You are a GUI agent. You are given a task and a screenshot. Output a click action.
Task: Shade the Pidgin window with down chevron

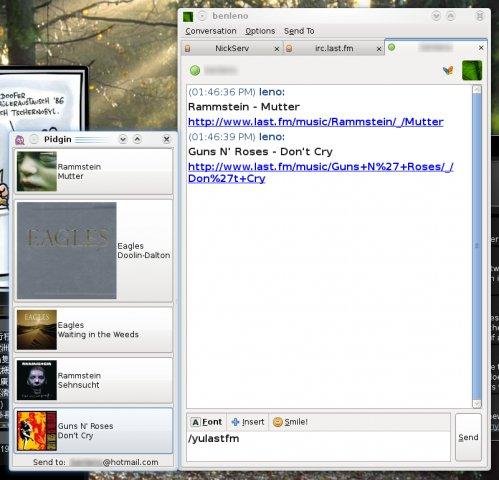(x=123, y=139)
